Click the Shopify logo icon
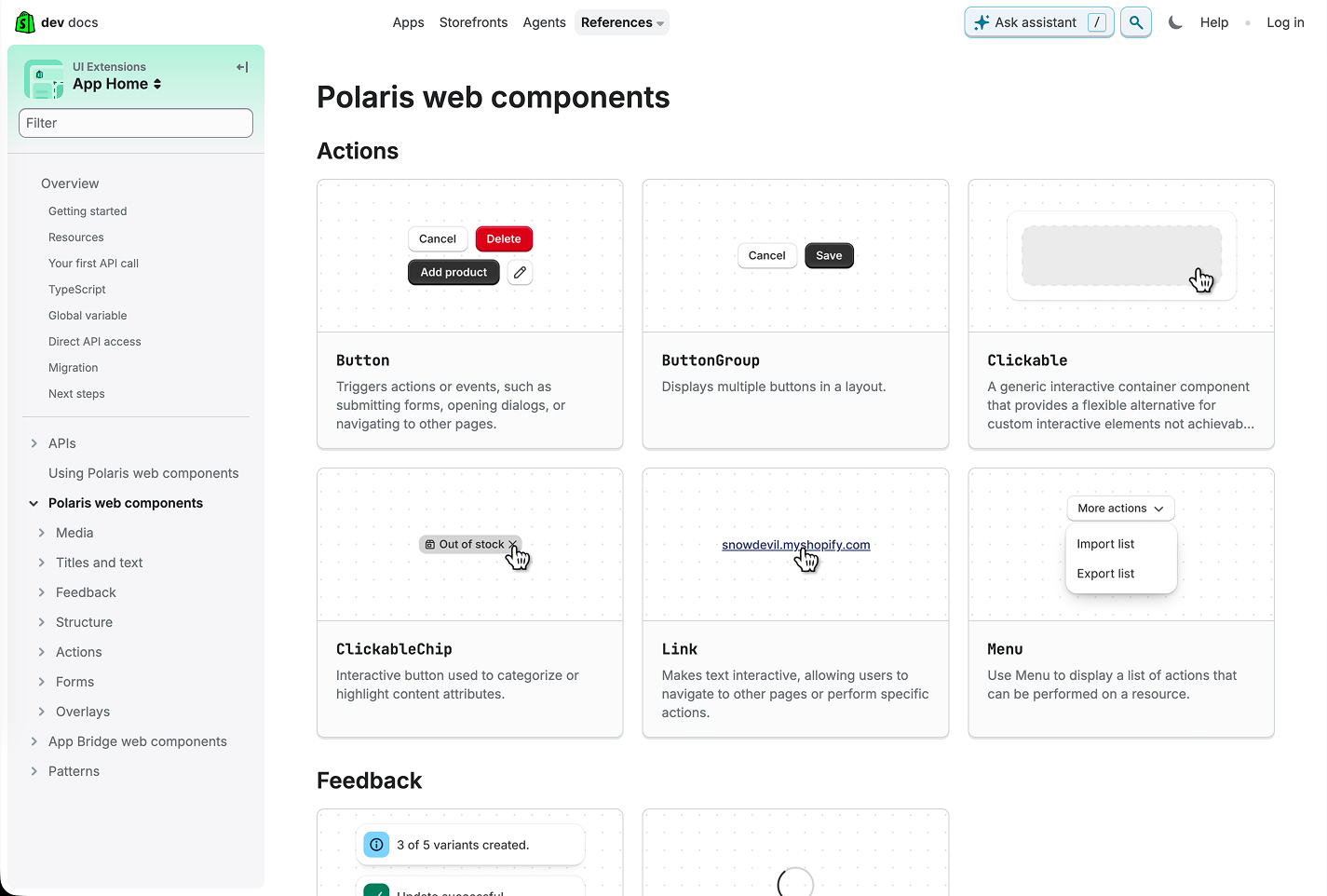Image resolution: width=1327 pixels, height=896 pixels. (24, 20)
